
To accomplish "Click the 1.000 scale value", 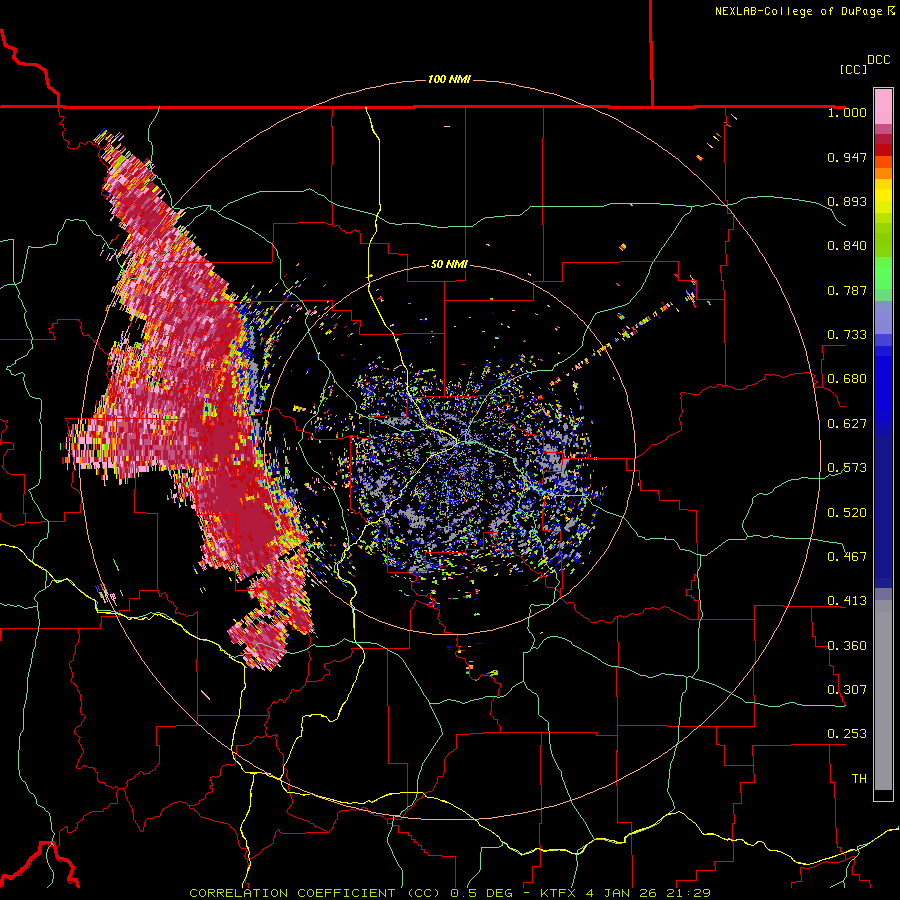I will (847, 112).
